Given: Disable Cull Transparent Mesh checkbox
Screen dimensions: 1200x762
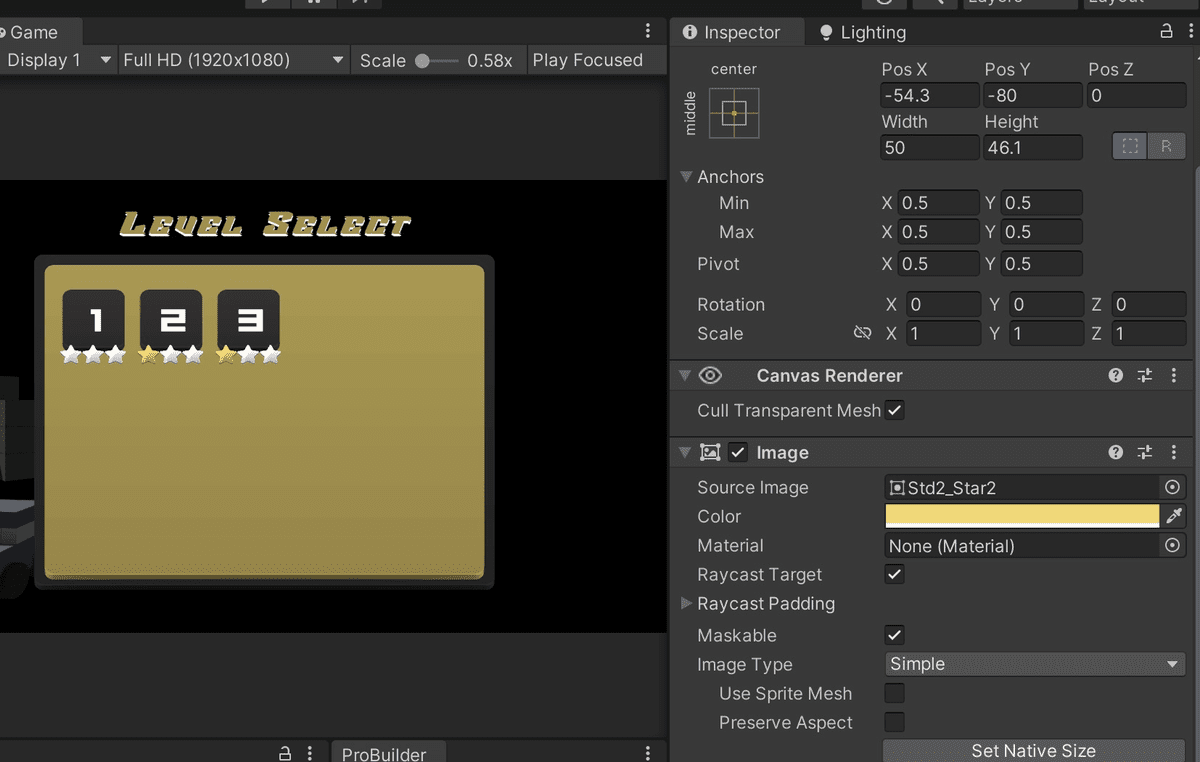Looking at the screenshot, I should pyautogui.click(x=895, y=411).
